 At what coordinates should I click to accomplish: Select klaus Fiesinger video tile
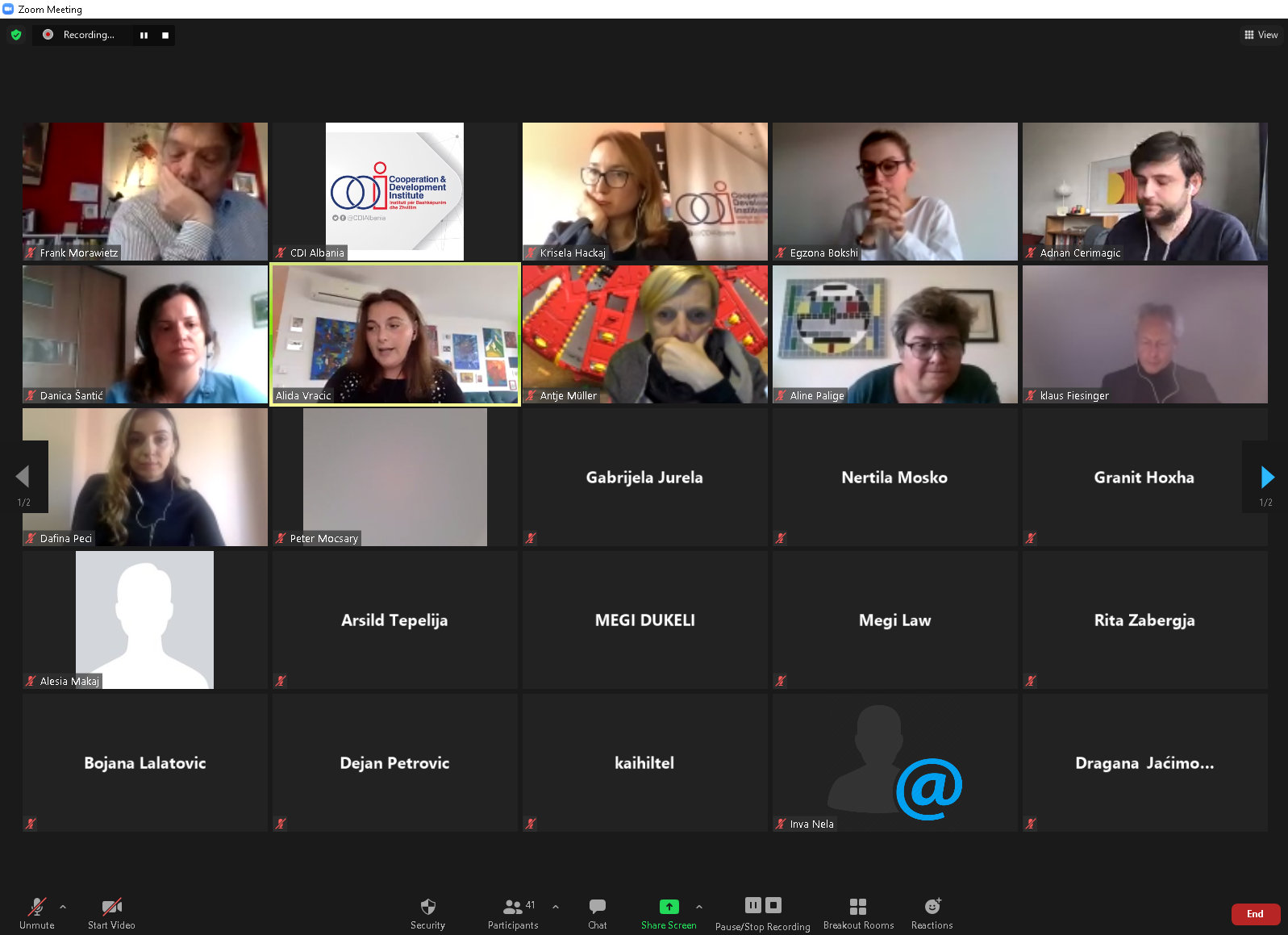[1145, 334]
